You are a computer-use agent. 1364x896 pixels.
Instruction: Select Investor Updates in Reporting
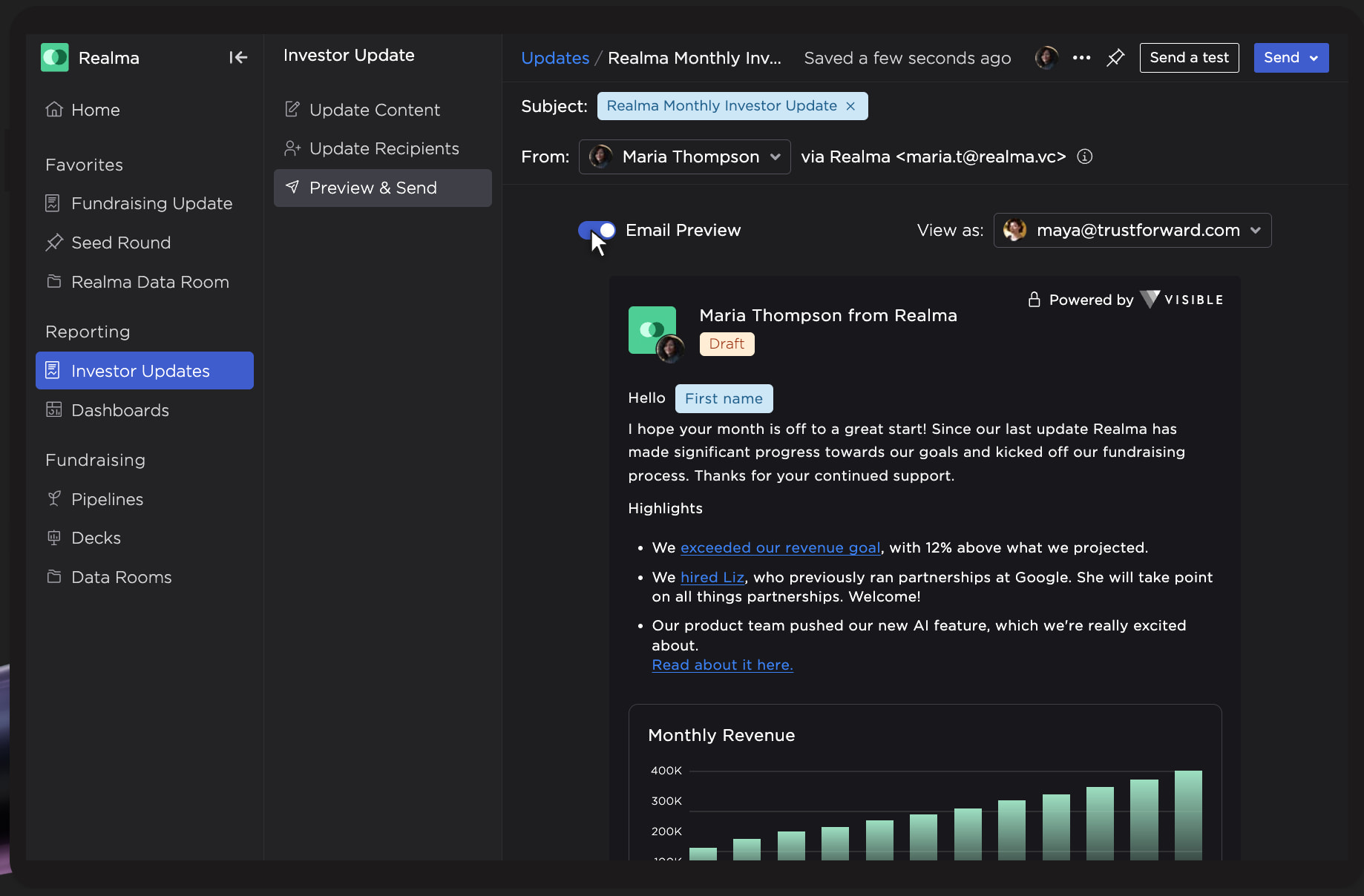(x=145, y=370)
